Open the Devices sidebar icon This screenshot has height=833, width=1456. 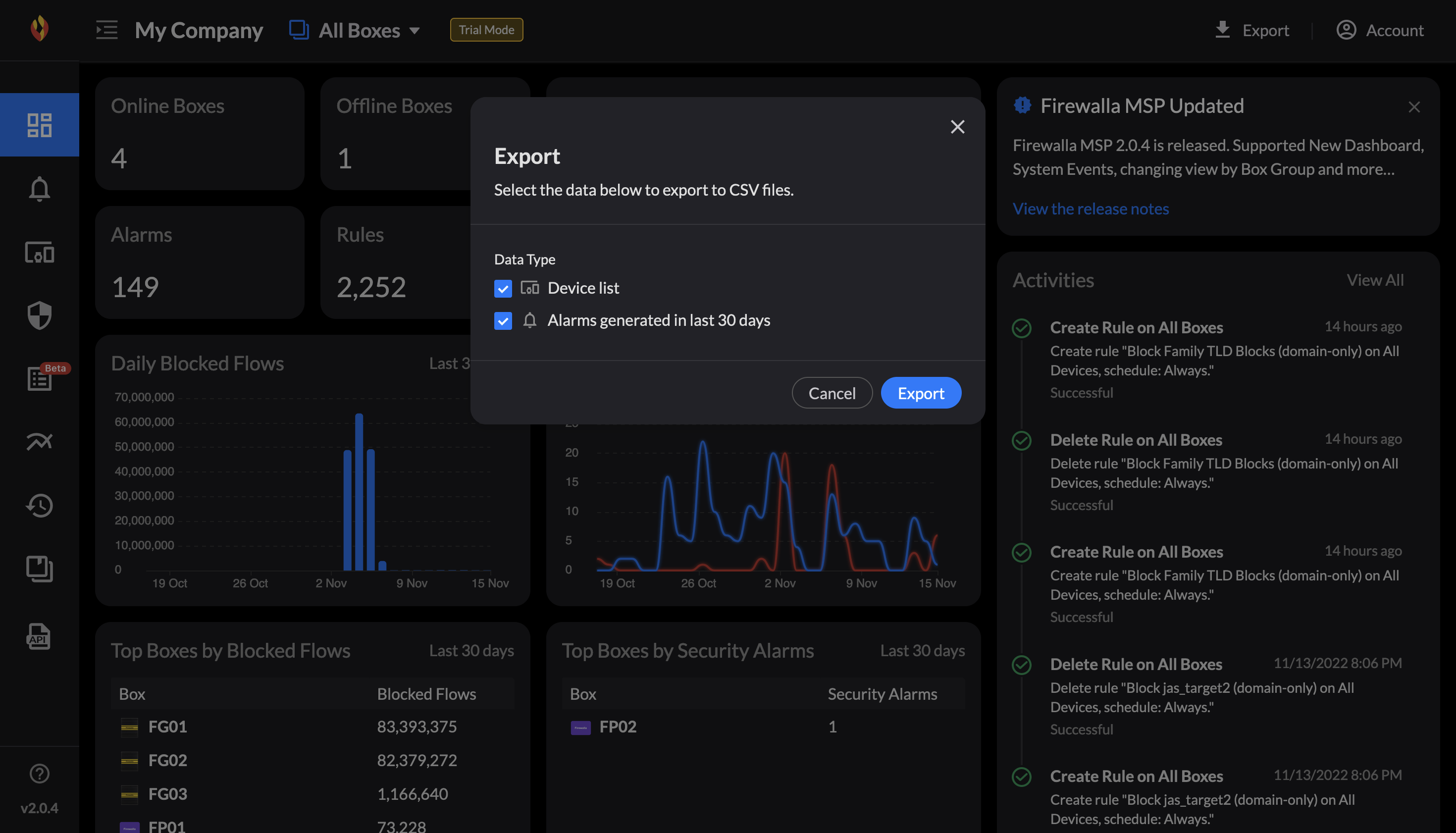[x=40, y=252]
